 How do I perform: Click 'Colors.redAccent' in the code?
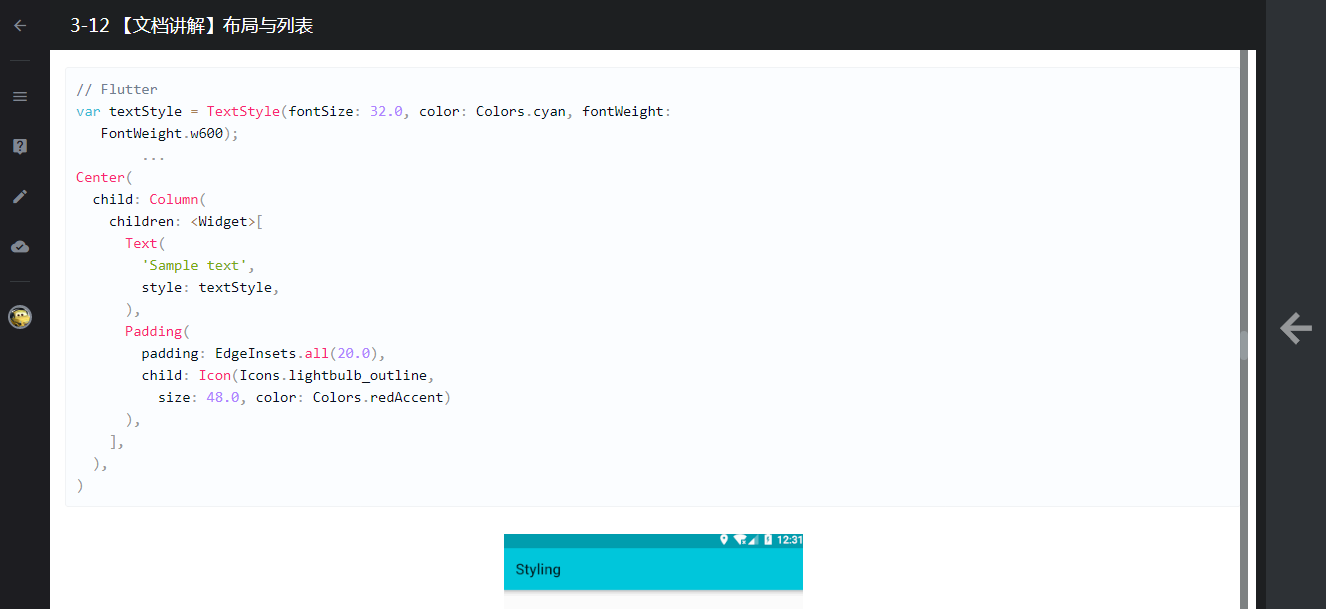tap(378, 397)
